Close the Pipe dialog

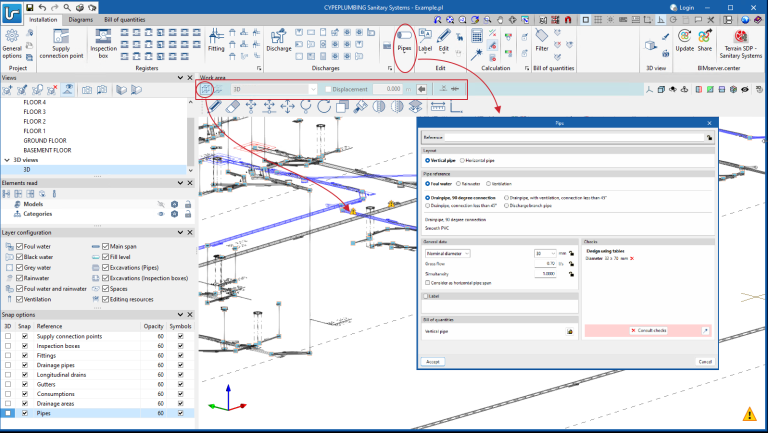[709, 123]
